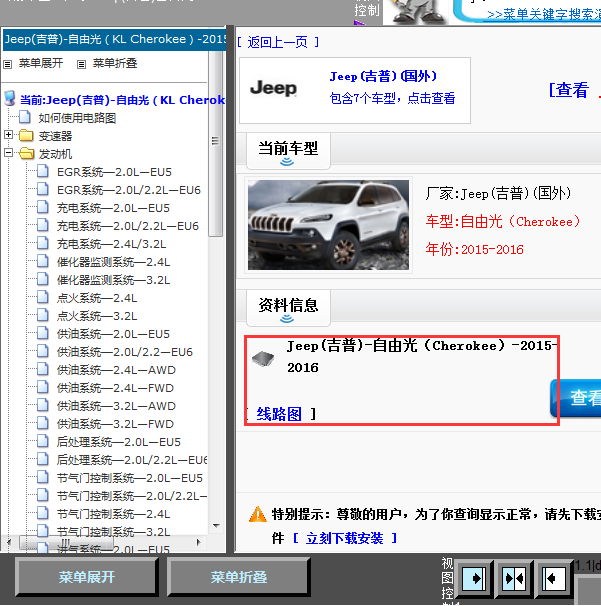
Task: Select 后处理系统—2.0L—EU5 entry
Action: (119, 442)
